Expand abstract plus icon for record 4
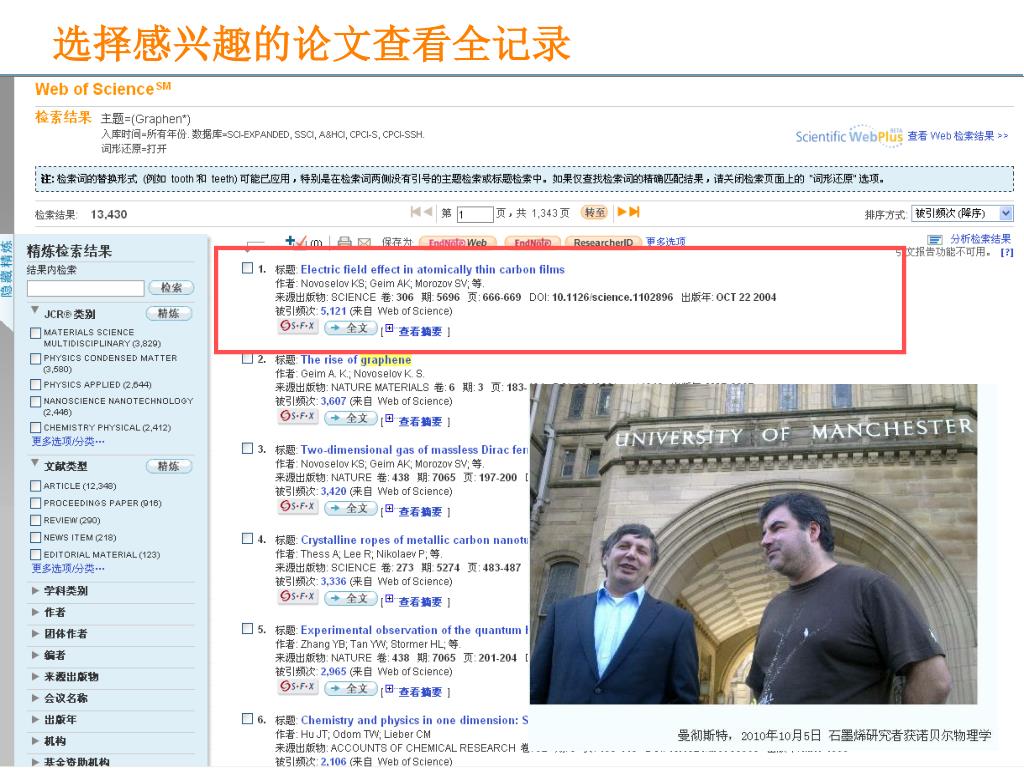The height and width of the screenshot is (768, 1024). tap(389, 599)
